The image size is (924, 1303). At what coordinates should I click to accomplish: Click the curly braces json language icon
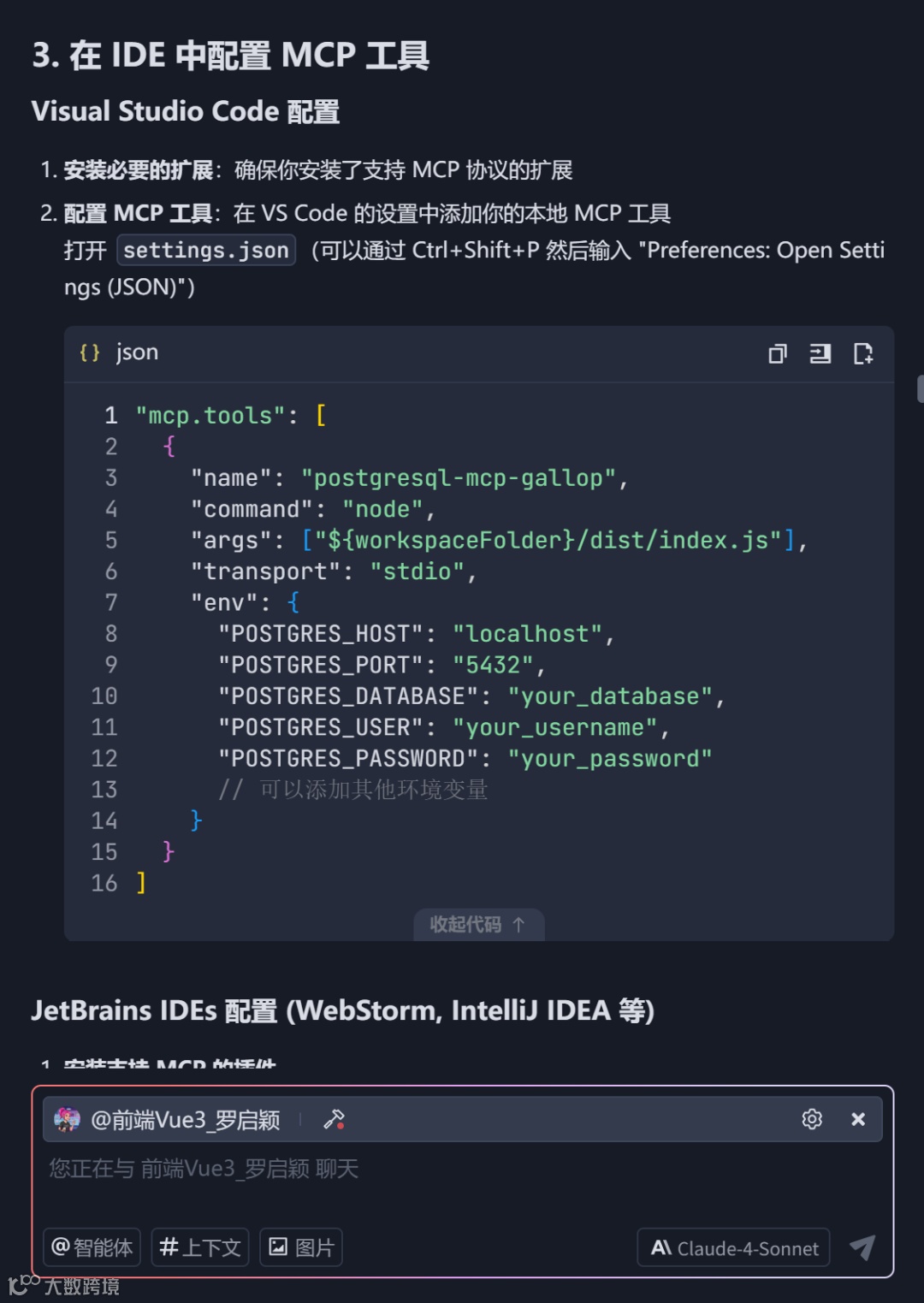(x=90, y=352)
